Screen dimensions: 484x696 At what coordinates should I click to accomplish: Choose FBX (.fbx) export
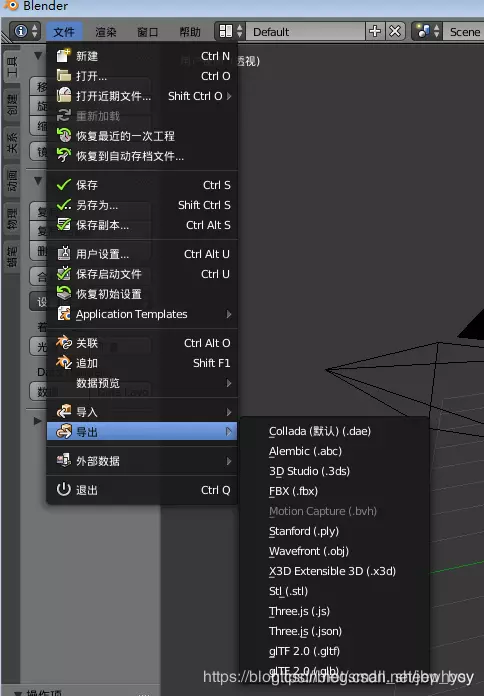coord(294,491)
